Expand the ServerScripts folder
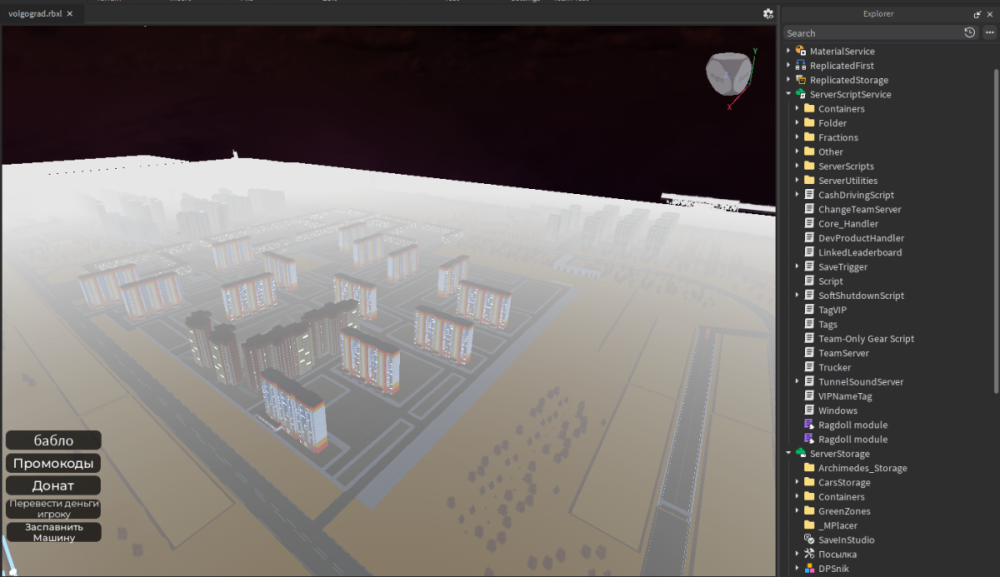The height and width of the screenshot is (577, 1000). 797,166
